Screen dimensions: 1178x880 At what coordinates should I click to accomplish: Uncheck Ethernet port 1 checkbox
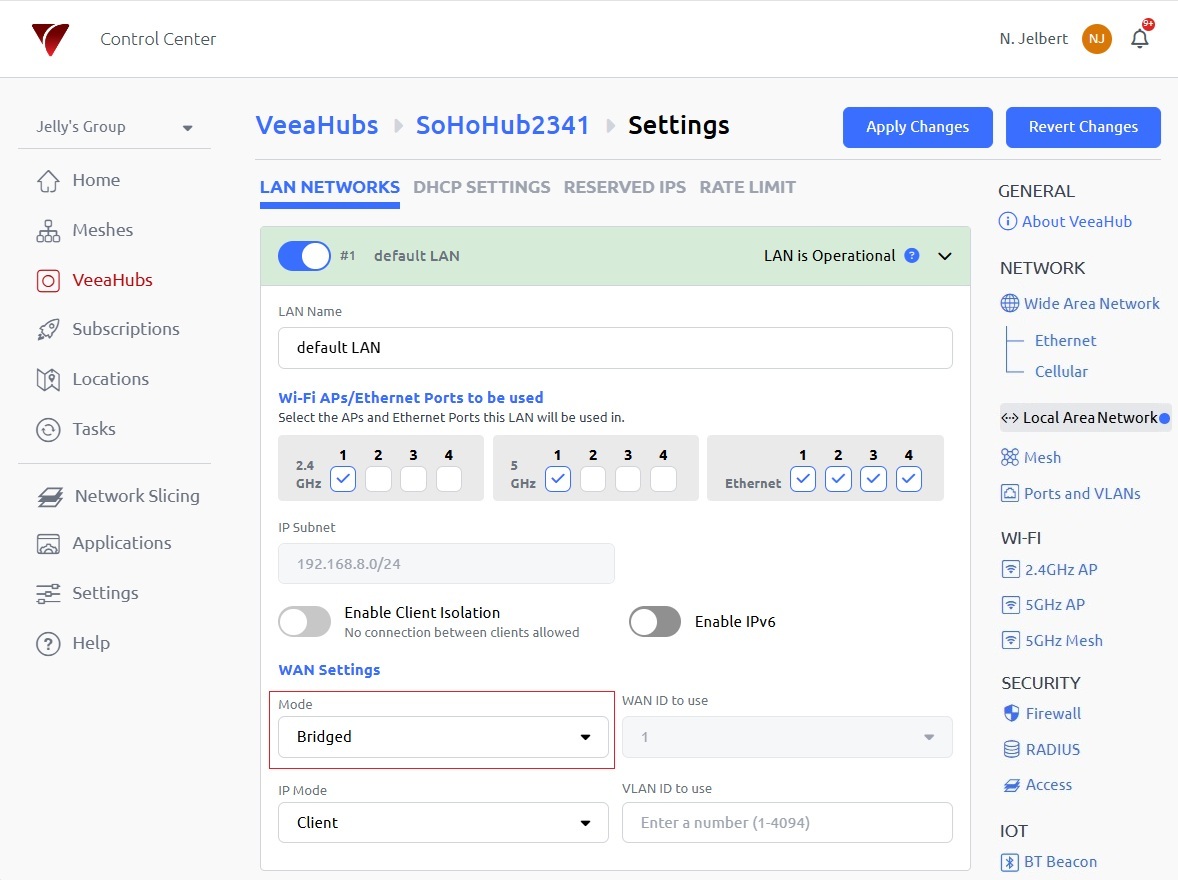point(802,479)
